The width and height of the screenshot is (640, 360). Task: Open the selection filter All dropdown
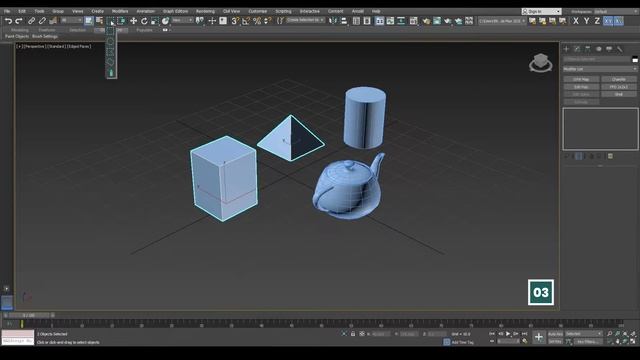click(71, 20)
